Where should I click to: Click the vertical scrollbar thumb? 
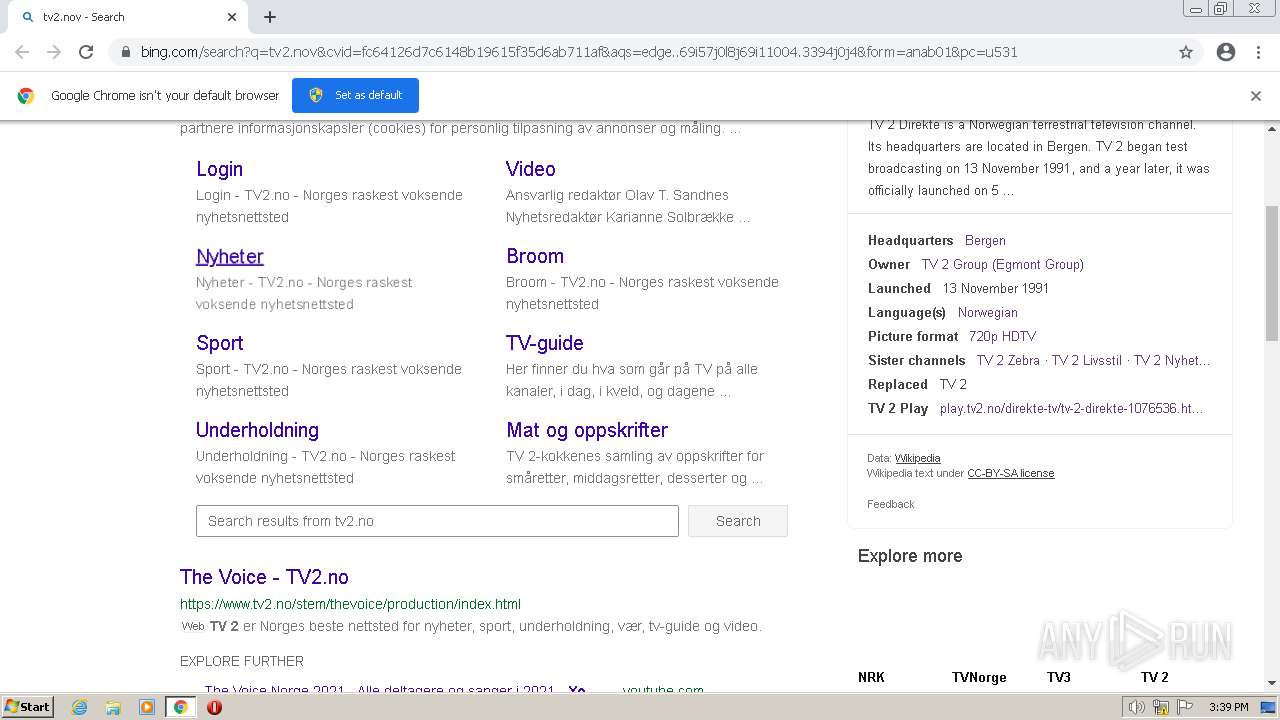pyautogui.click(x=1272, y=273)
